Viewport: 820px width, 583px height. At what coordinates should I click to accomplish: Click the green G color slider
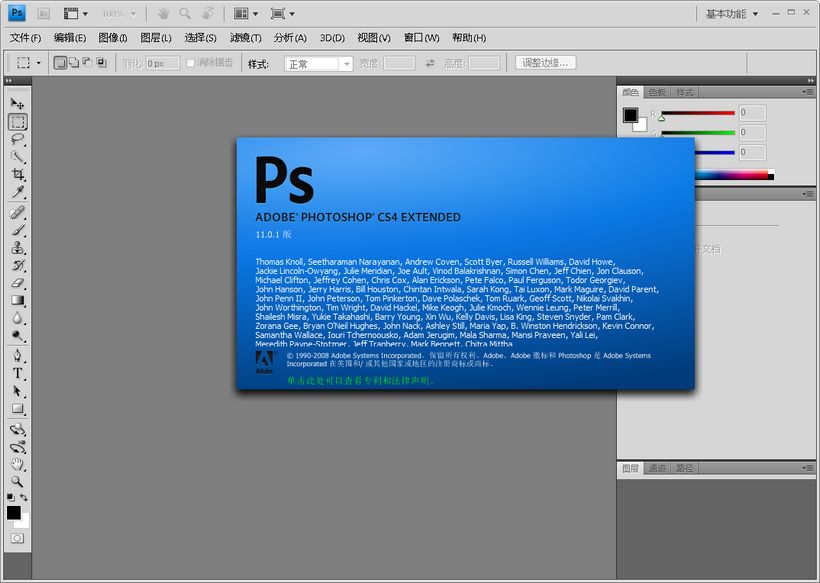pyautogui.click(x=698, y=133)
